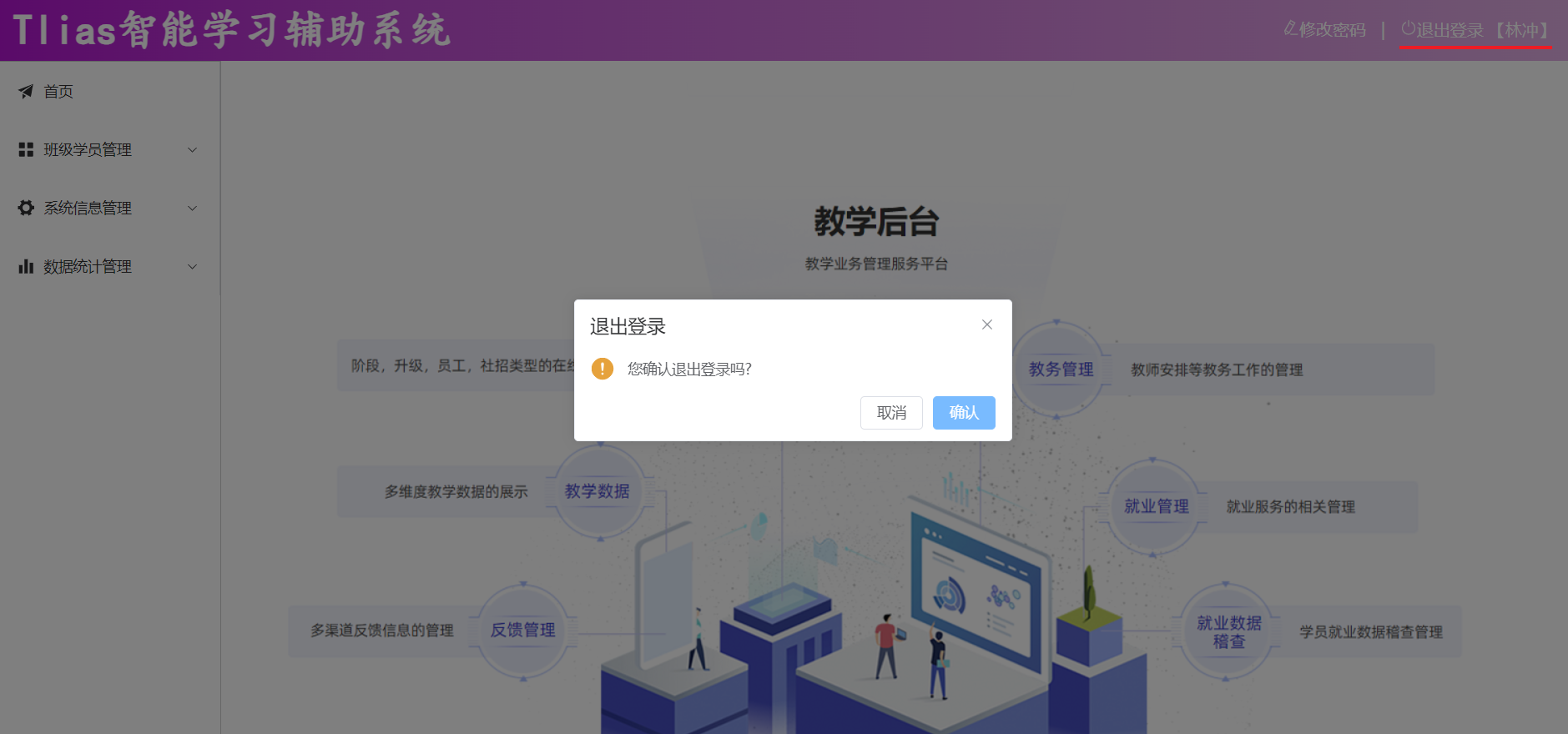
Task: Expand the 数据统计管理 chevron arrow
Action: click(x=192, y=267)
